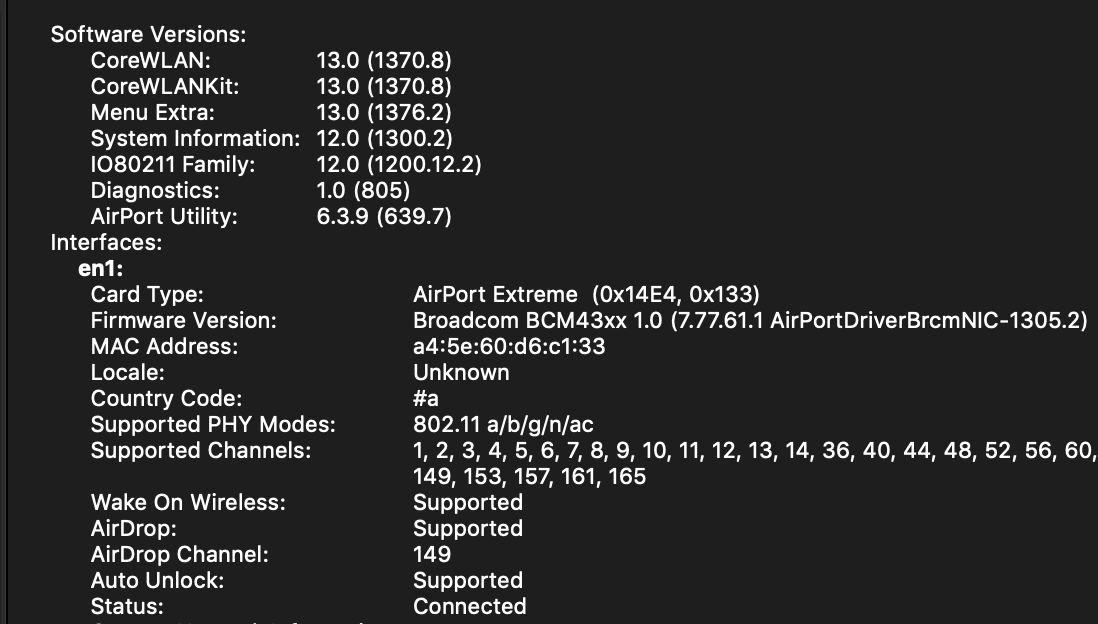This screenshot has width=1098, height=624.
Task: Select the Locale value Unknown
Action: point(461,372)
